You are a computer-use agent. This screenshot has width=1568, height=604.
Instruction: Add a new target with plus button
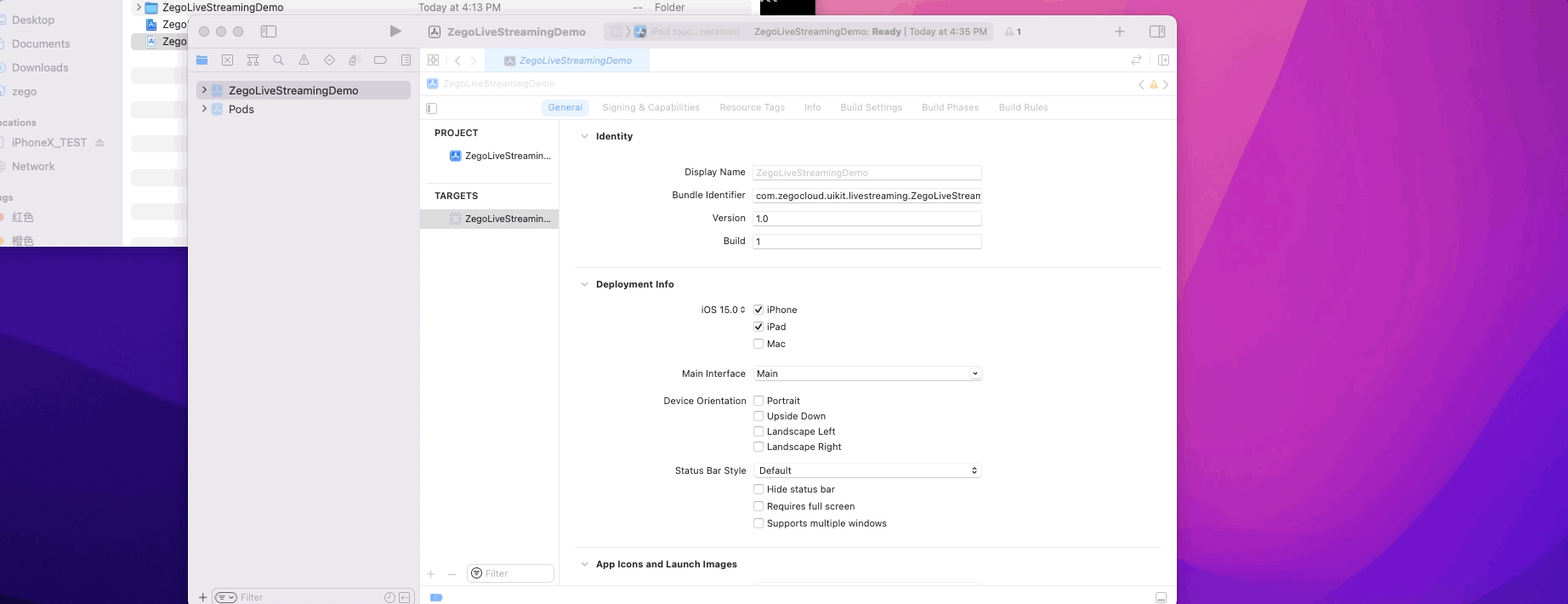tap(431, 574)
